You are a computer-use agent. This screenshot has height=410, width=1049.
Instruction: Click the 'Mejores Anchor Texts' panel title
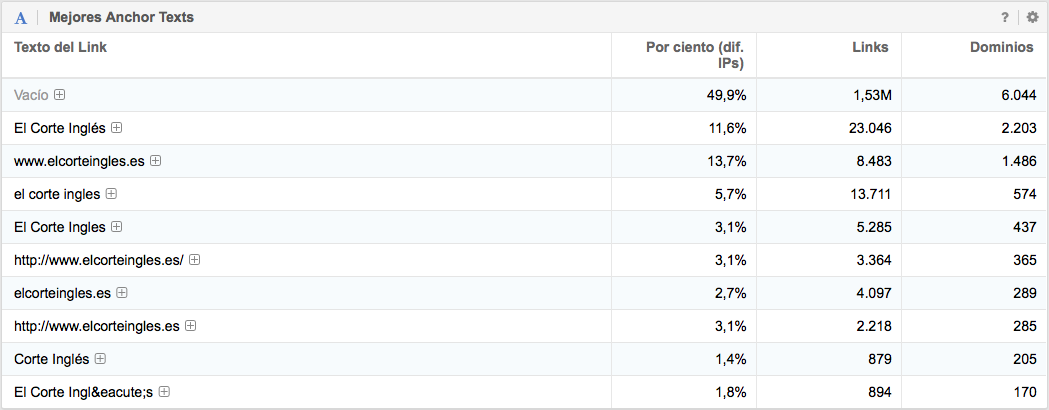pos(121,18)
